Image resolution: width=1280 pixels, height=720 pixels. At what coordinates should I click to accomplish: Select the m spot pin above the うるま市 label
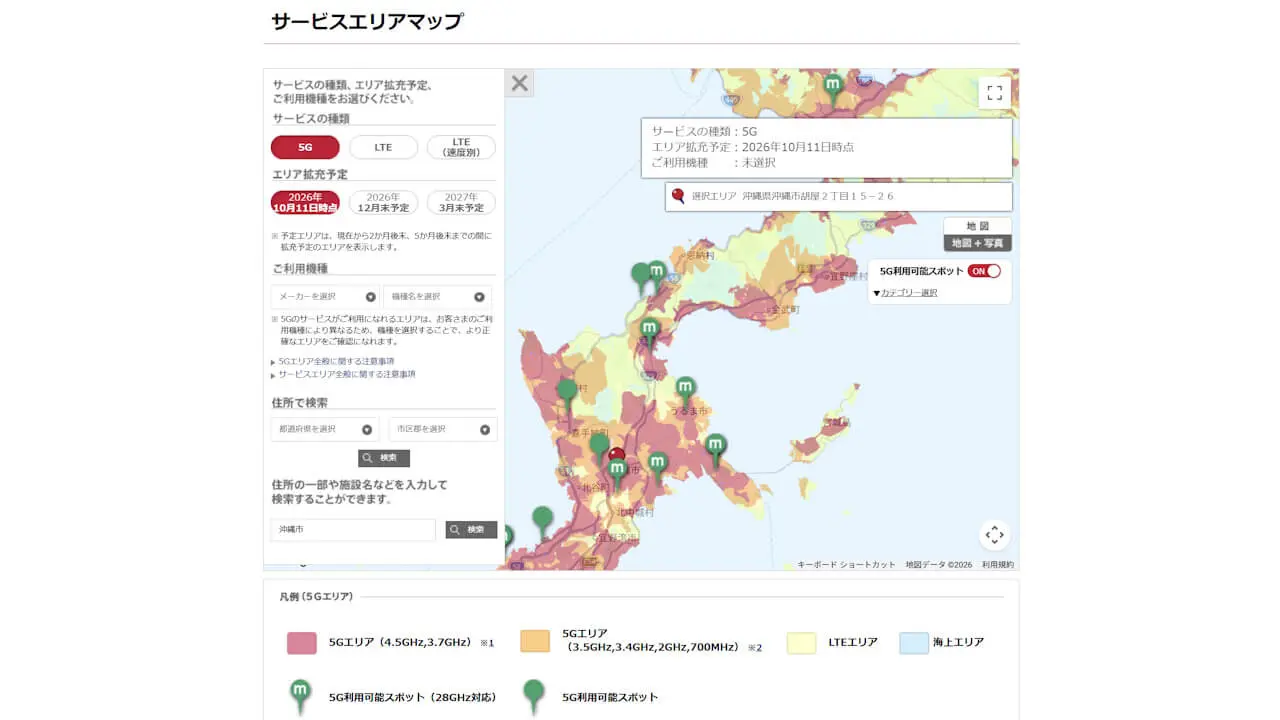point(685,392)
